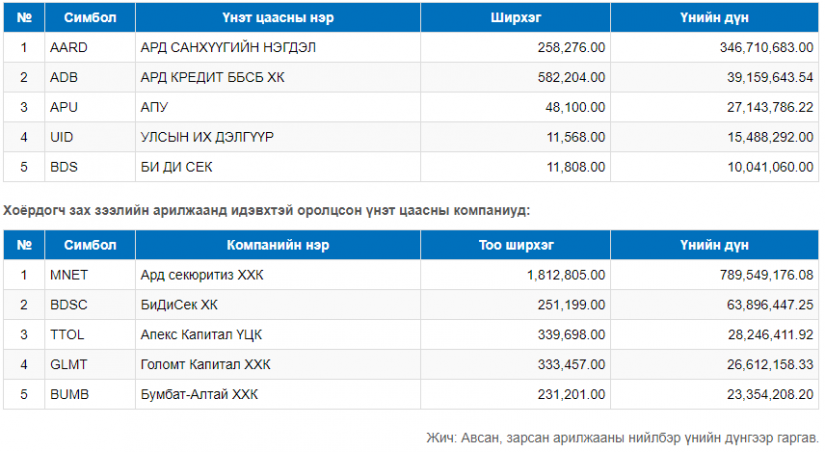This screenshot has width=825, height=452.
Task: Select Апекс Капитал ҮЦК company name
Action: click(201, 335)
